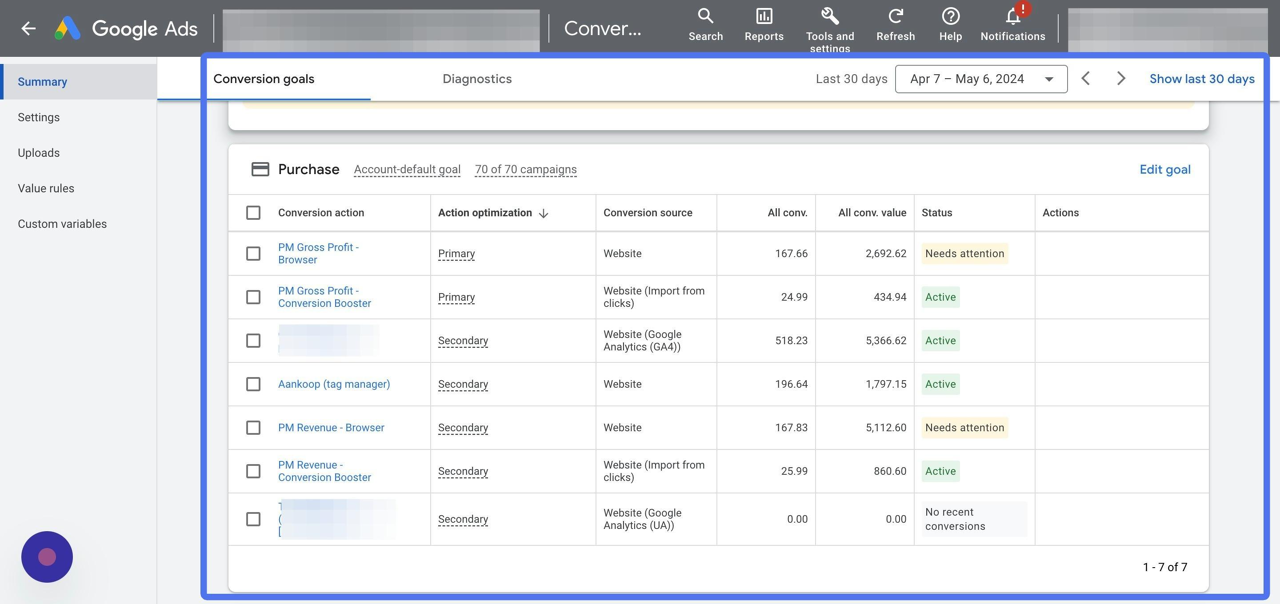
Task: Open the Apr 7 – May 6, 2024 date dropdown
Action: pyautogui.click(x=981, y=79)
